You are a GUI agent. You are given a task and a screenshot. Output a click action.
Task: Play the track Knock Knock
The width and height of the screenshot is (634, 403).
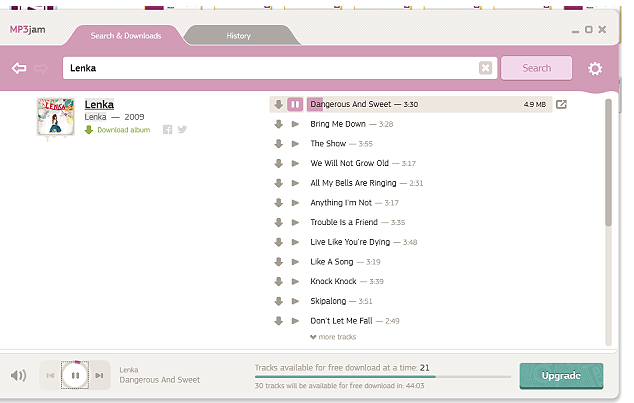click(x=296, y=281)
